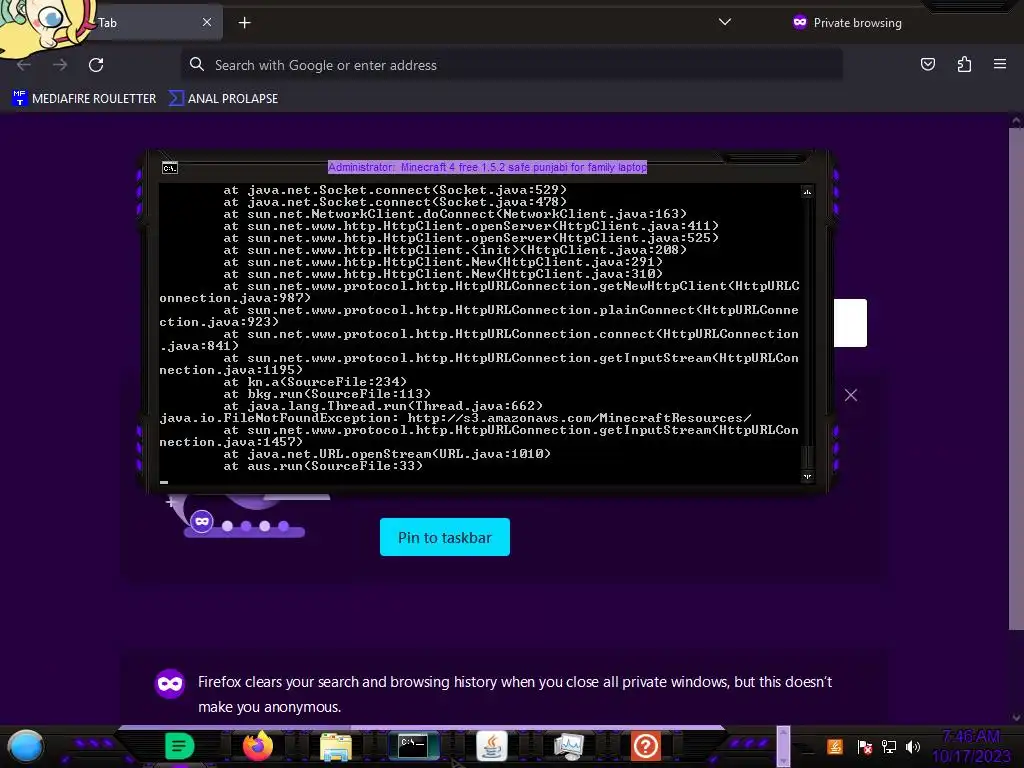Click the search magnifier icon in address bar
Screen dimensions: 1024x768
coord(197,64)
